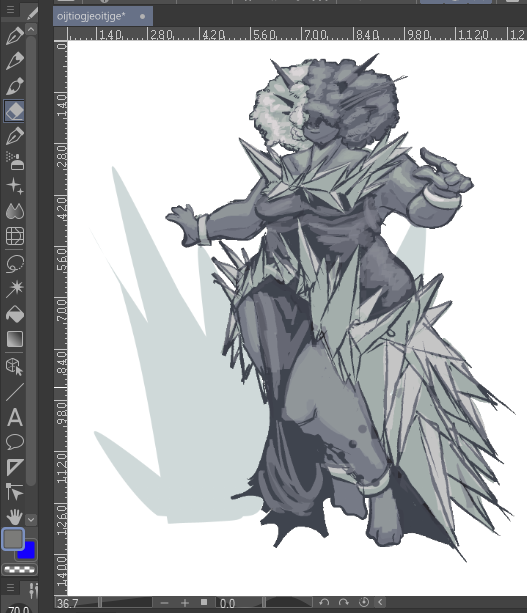527x613 pixels.
Task: Open the sub tool settings sliders icon
Action: pos(33,590)
